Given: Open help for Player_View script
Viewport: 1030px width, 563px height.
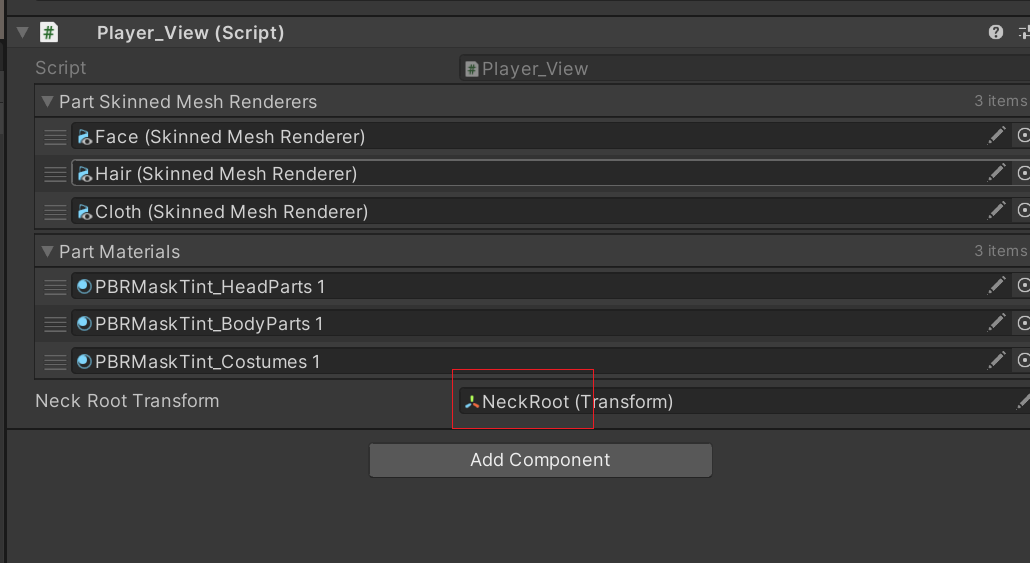Looking at the screenshot, I should (x=995, y=32).
